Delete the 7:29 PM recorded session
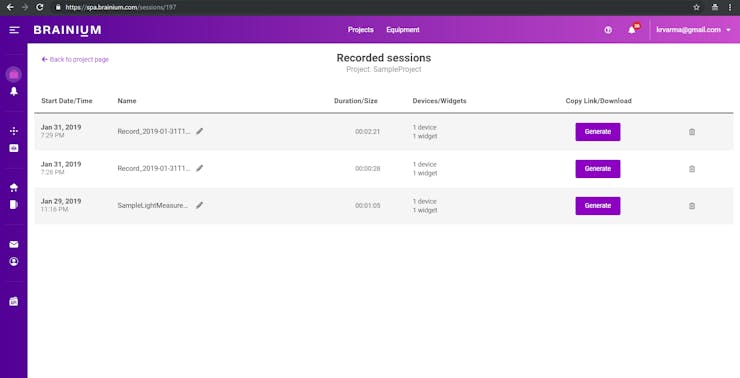The width and height of the screenshot is (740, 378). (692, 132)
